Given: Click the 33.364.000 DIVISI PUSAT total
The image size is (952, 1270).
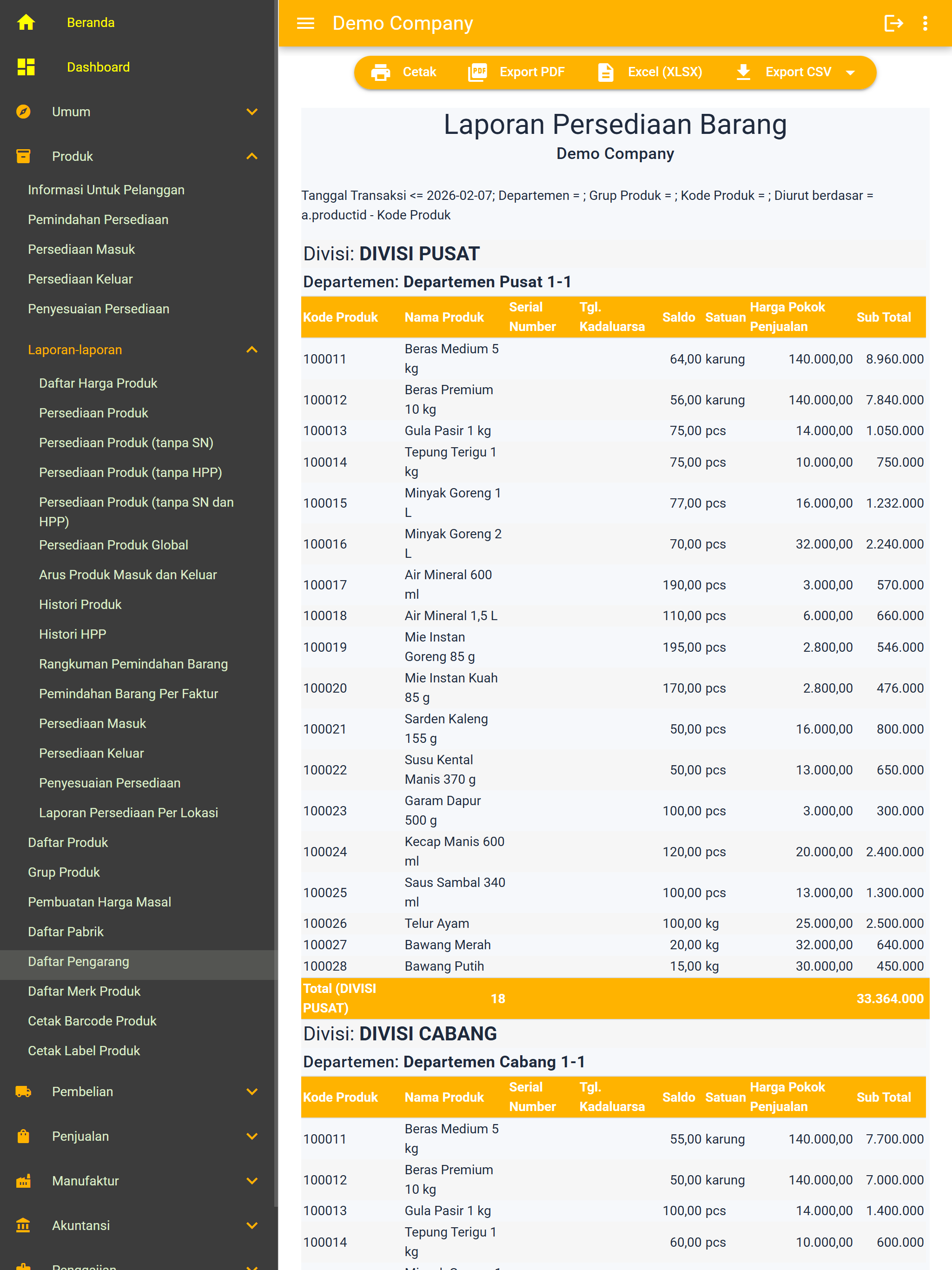Looking at the screenshot, I should [890, 999].
